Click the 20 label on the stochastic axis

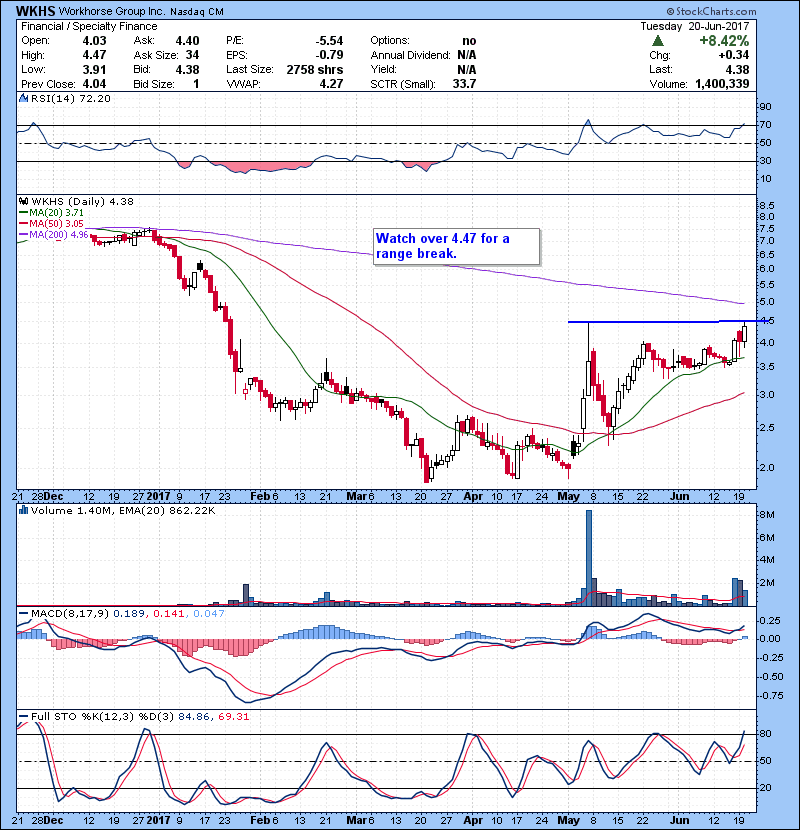(765, 788)
